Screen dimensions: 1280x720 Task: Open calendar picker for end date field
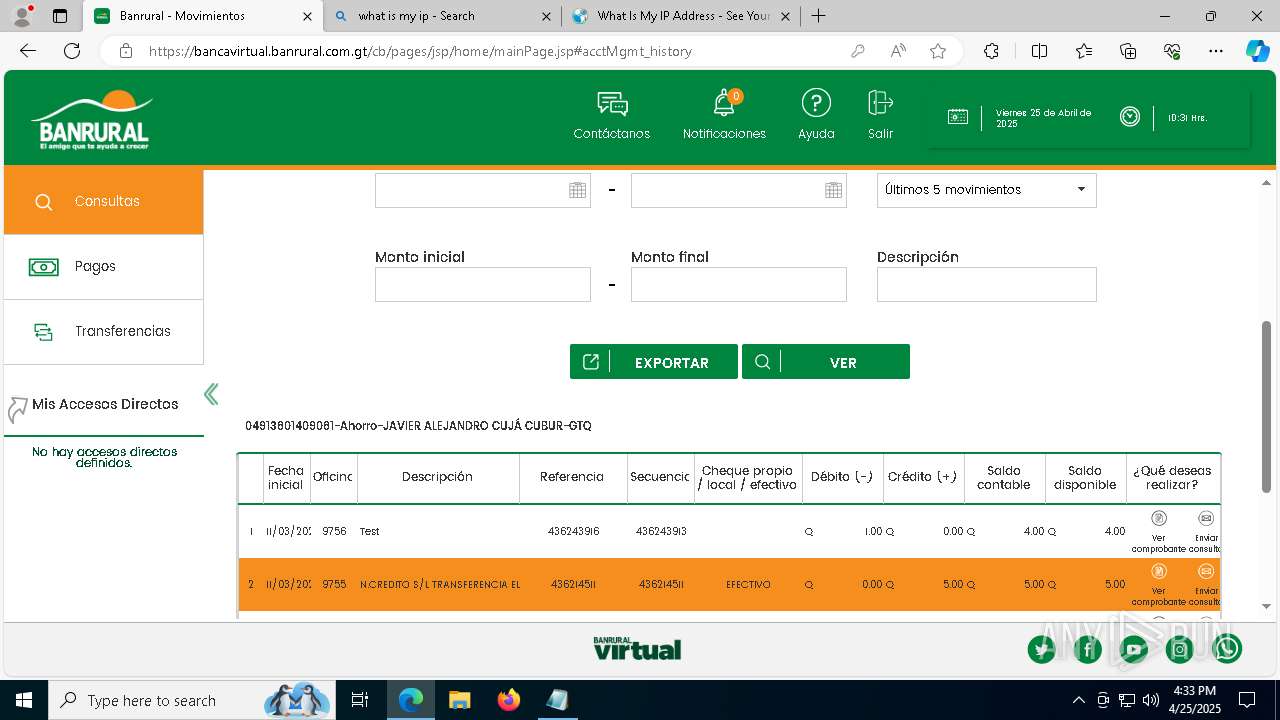833,190
